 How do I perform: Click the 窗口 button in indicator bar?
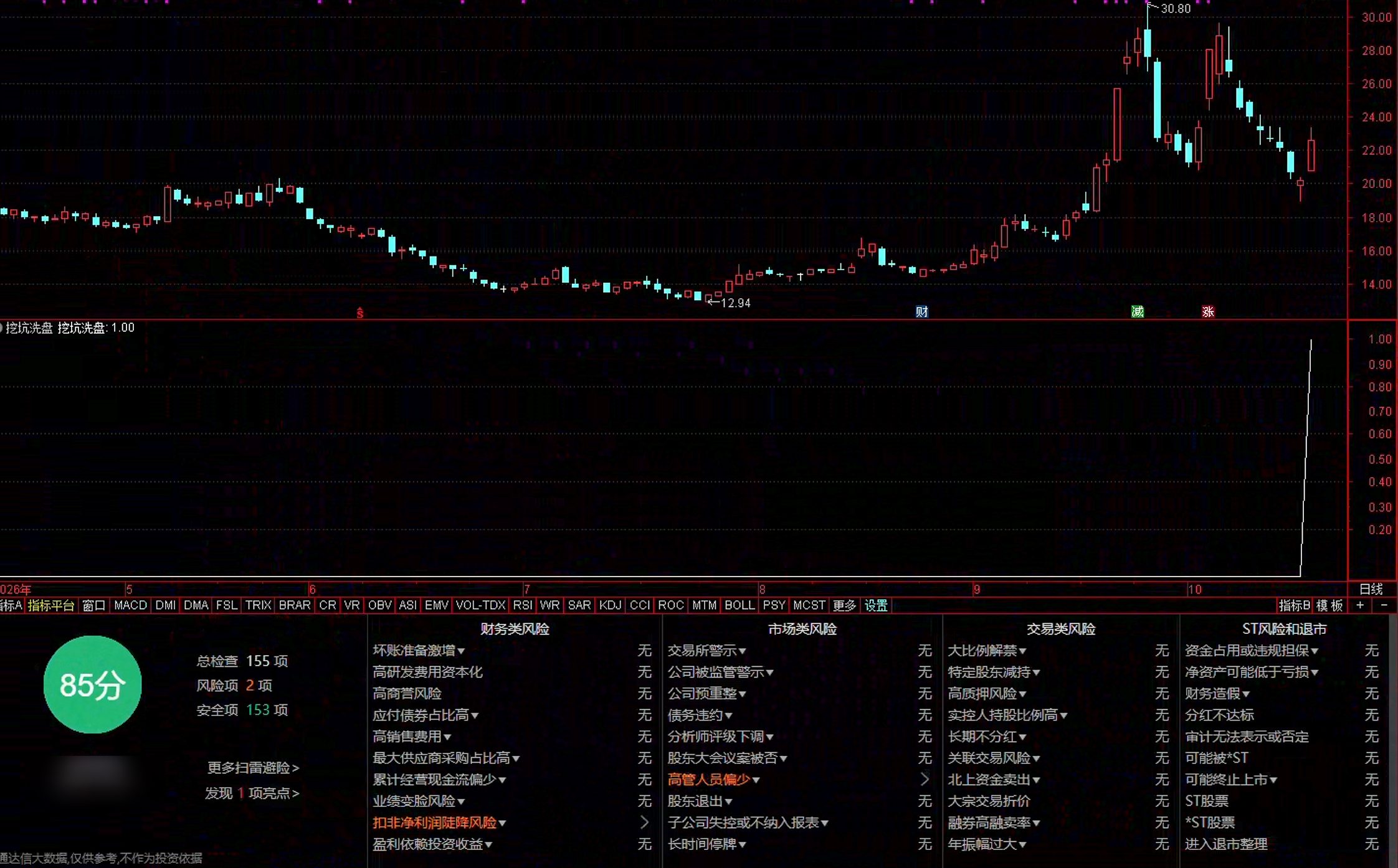pos(94,605)
